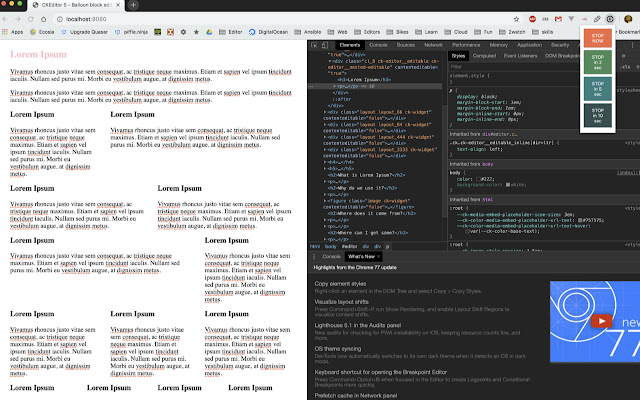Screen dimensions: 640x400
Task: Open the Chrome profile avatar
Action: click(x=628, y=19)
